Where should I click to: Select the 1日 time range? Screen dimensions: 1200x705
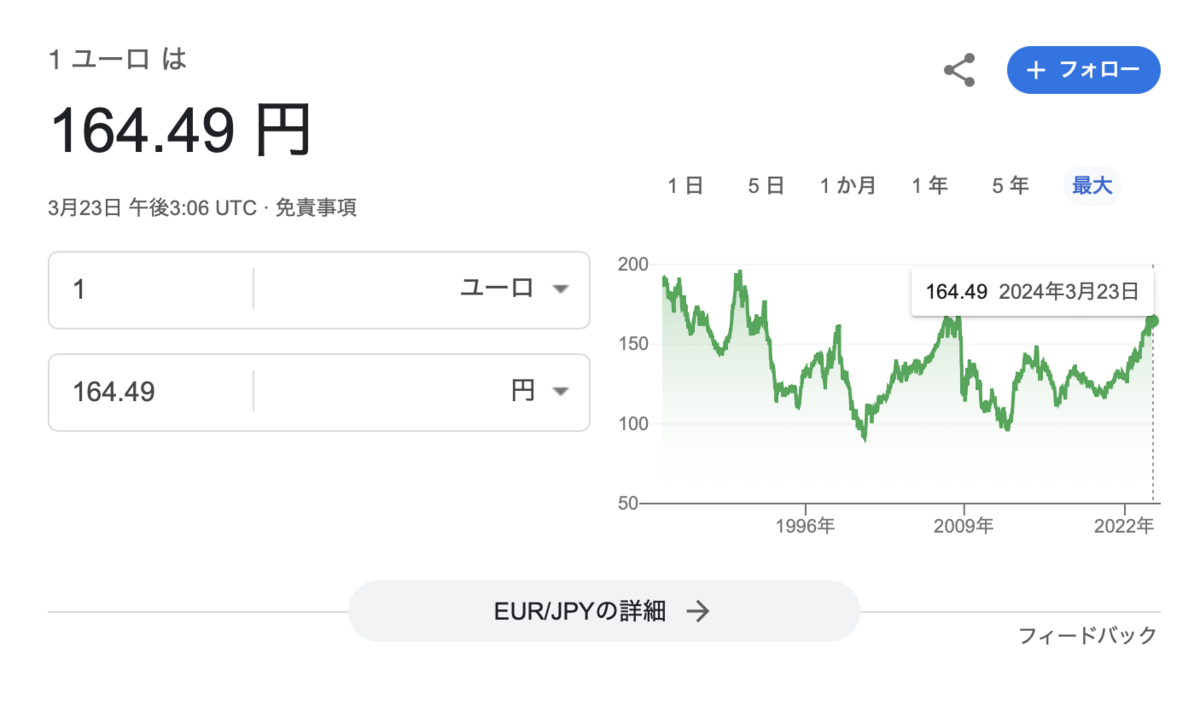686,185
